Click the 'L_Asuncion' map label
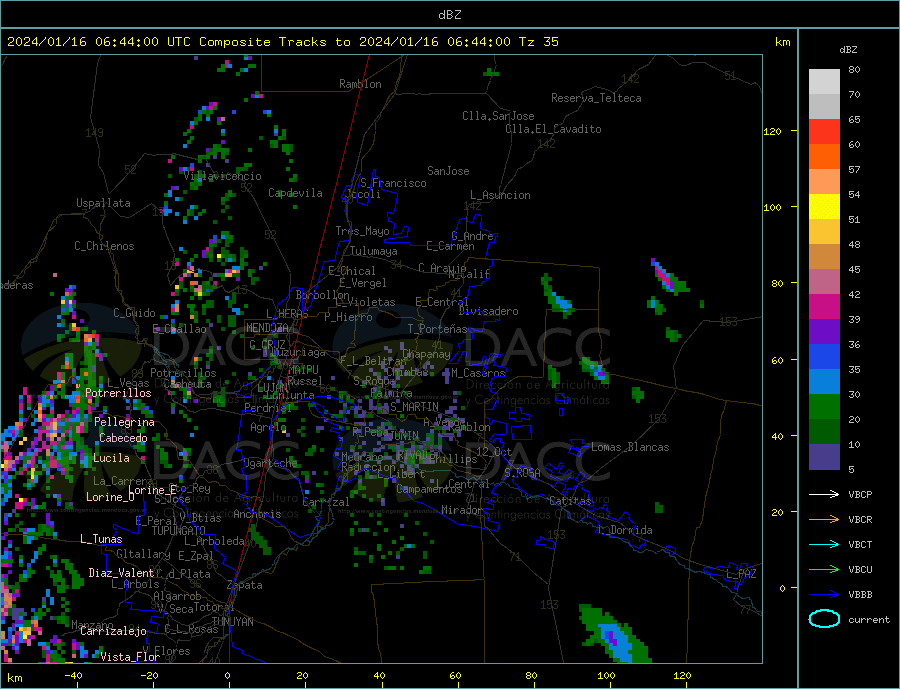Viewport: 900px width, 689px height. tap(500, 195)
